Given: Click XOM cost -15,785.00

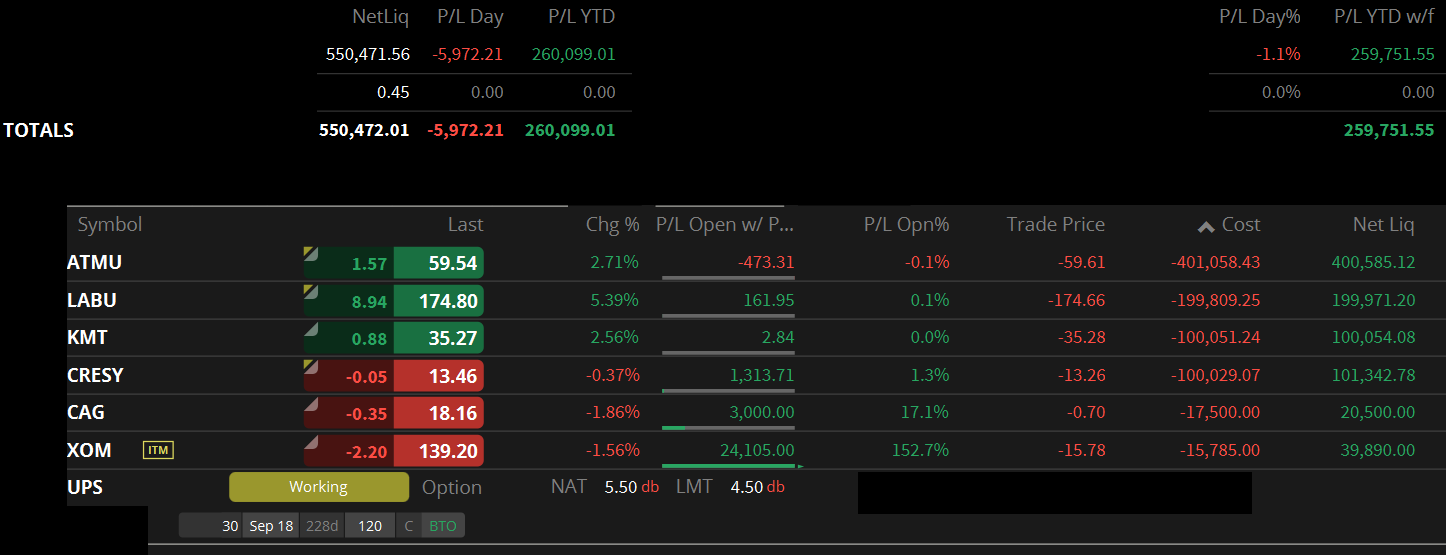Looking at the screenshot, I should pos(1220,450).
